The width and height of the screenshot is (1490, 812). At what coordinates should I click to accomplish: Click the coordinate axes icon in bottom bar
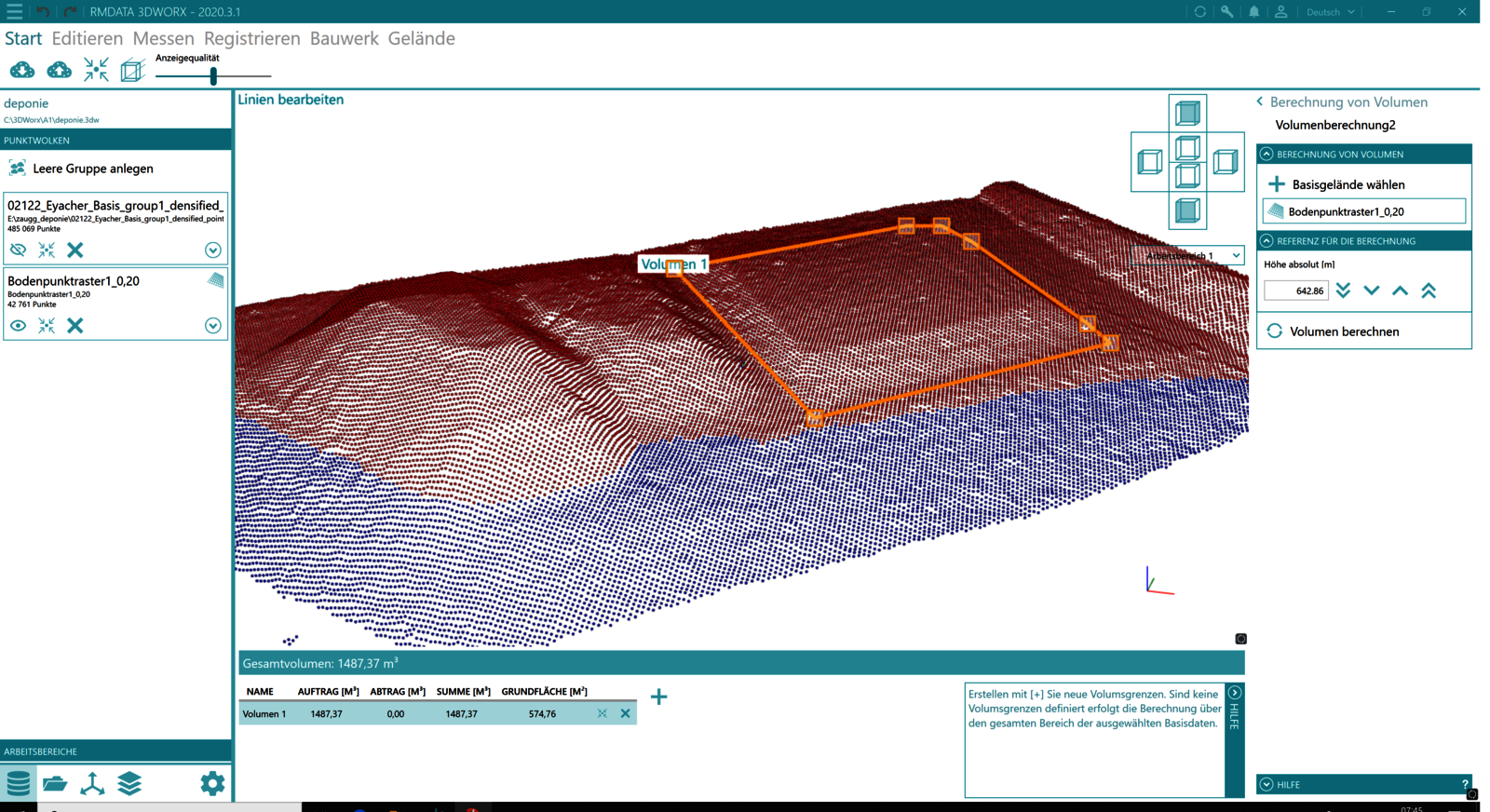[92, 783]
